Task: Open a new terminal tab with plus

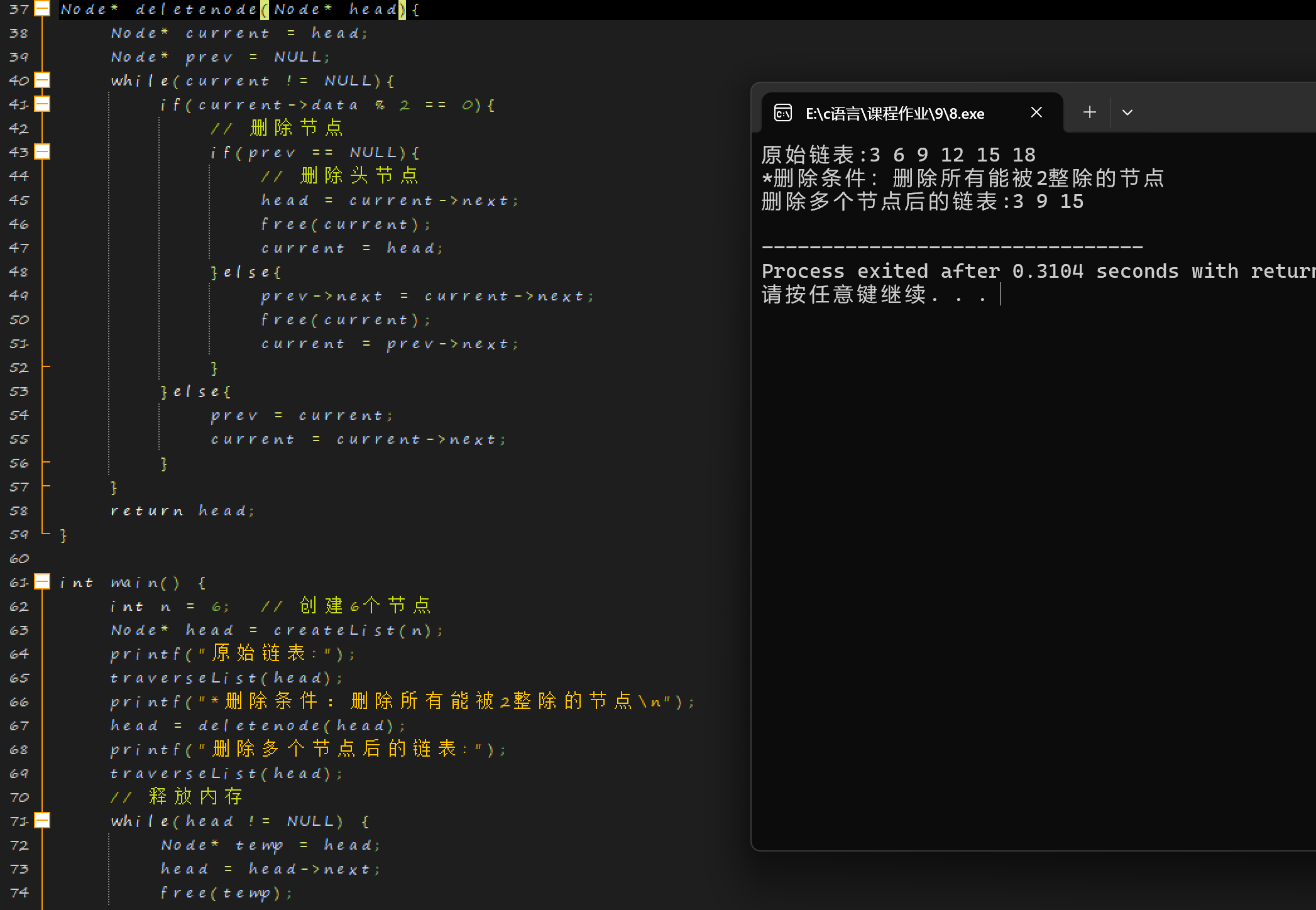Action: [x=1090, y=112]
